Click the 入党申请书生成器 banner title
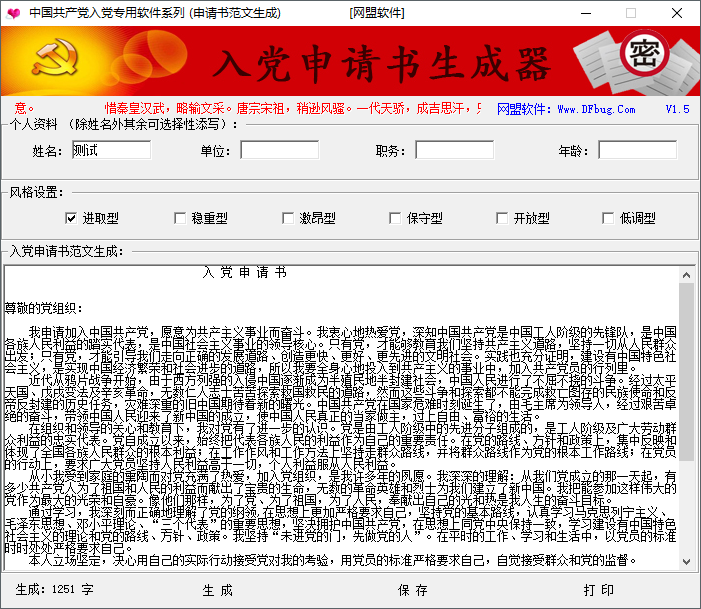This screenshot has height=609, width=701. pyautogui.click(x=381, y=64)
